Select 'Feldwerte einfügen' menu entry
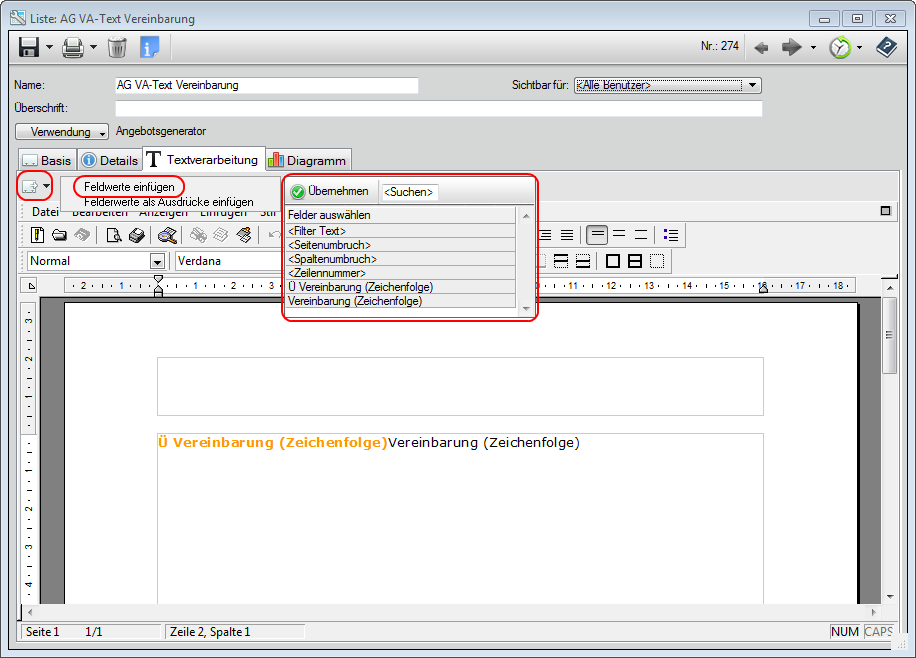This screenshot has width=916, height=658. click(129, 187)
